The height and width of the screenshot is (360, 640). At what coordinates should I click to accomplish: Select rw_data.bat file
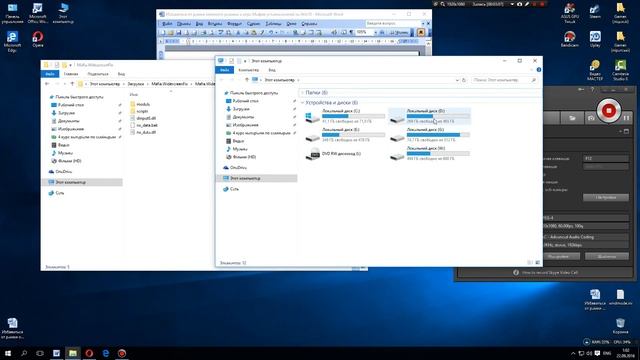(x=144, y=125)
